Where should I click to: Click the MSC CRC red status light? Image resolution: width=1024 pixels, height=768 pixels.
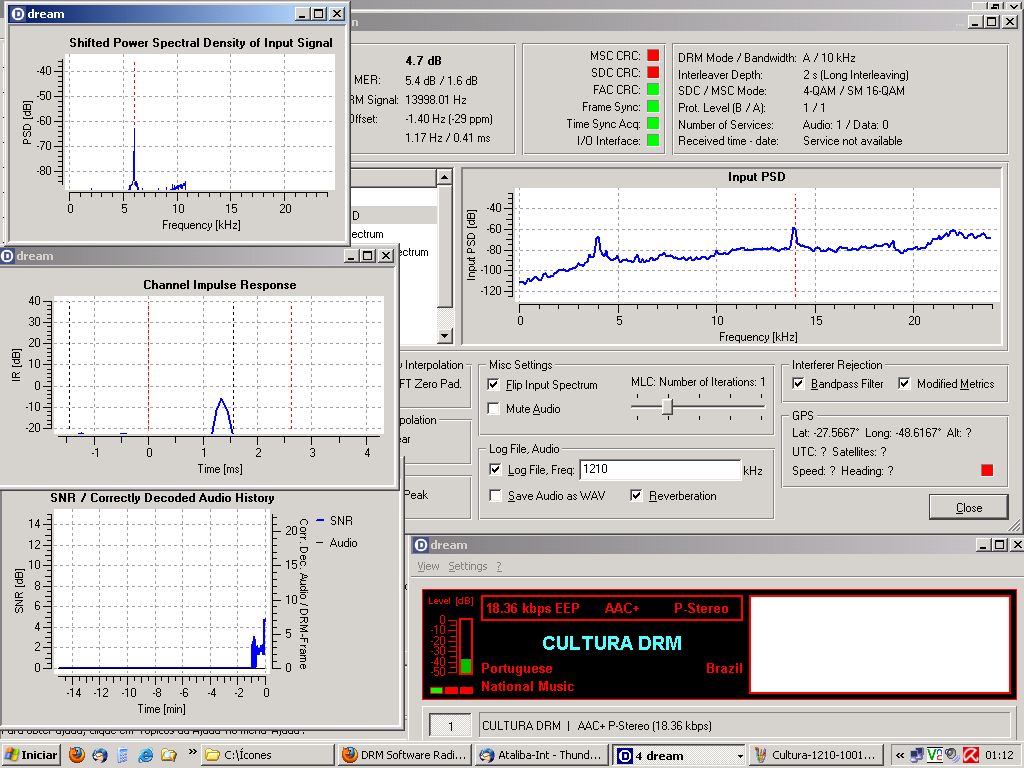(x=653, y=56)
